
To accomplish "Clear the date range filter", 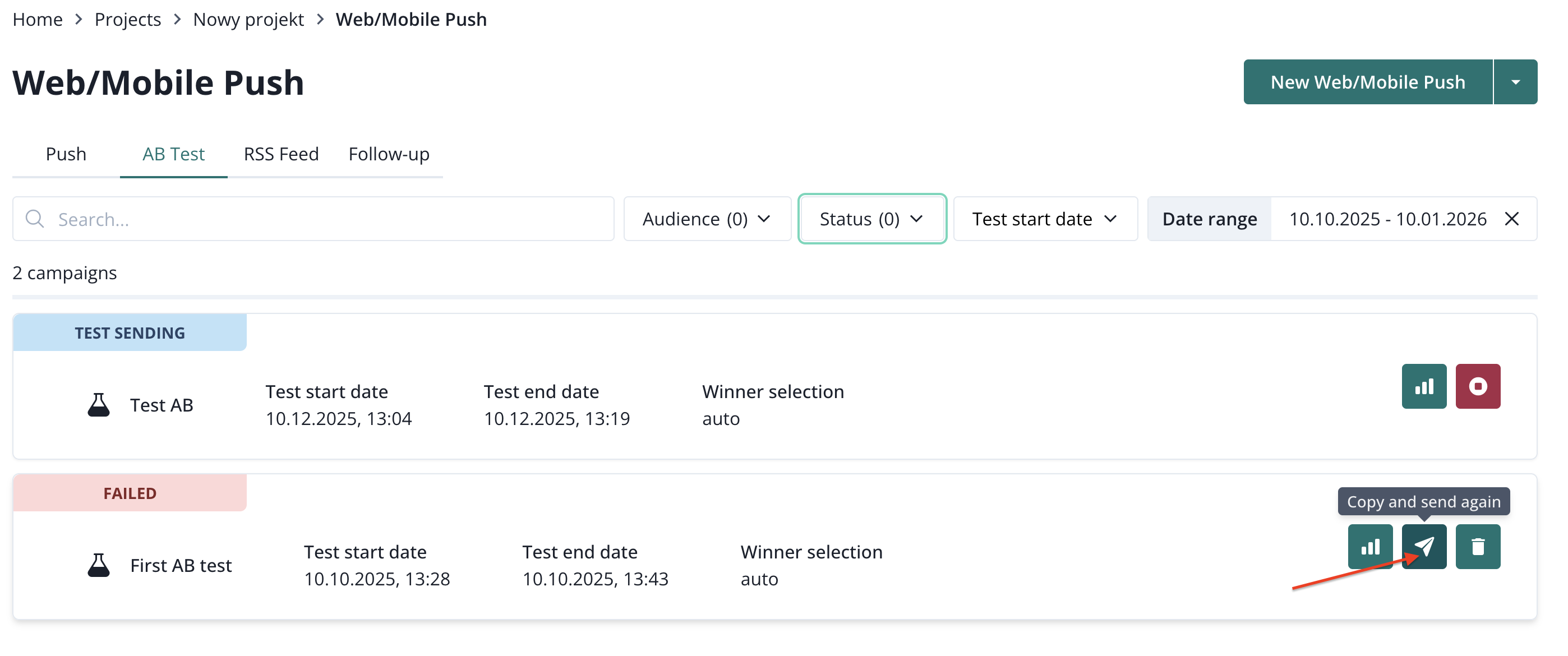I will [1511, 219].
